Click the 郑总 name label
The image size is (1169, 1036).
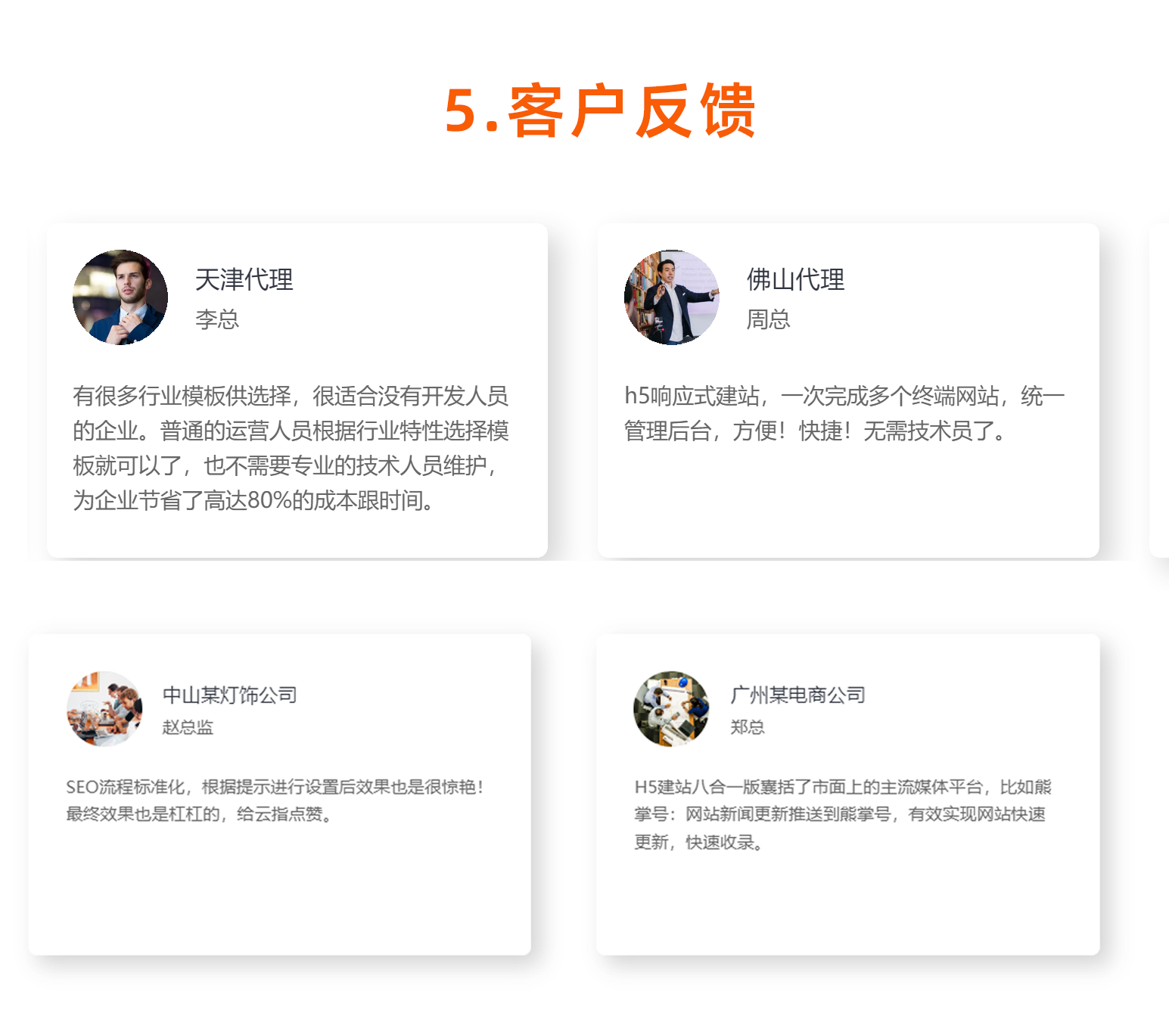(748, 727)
